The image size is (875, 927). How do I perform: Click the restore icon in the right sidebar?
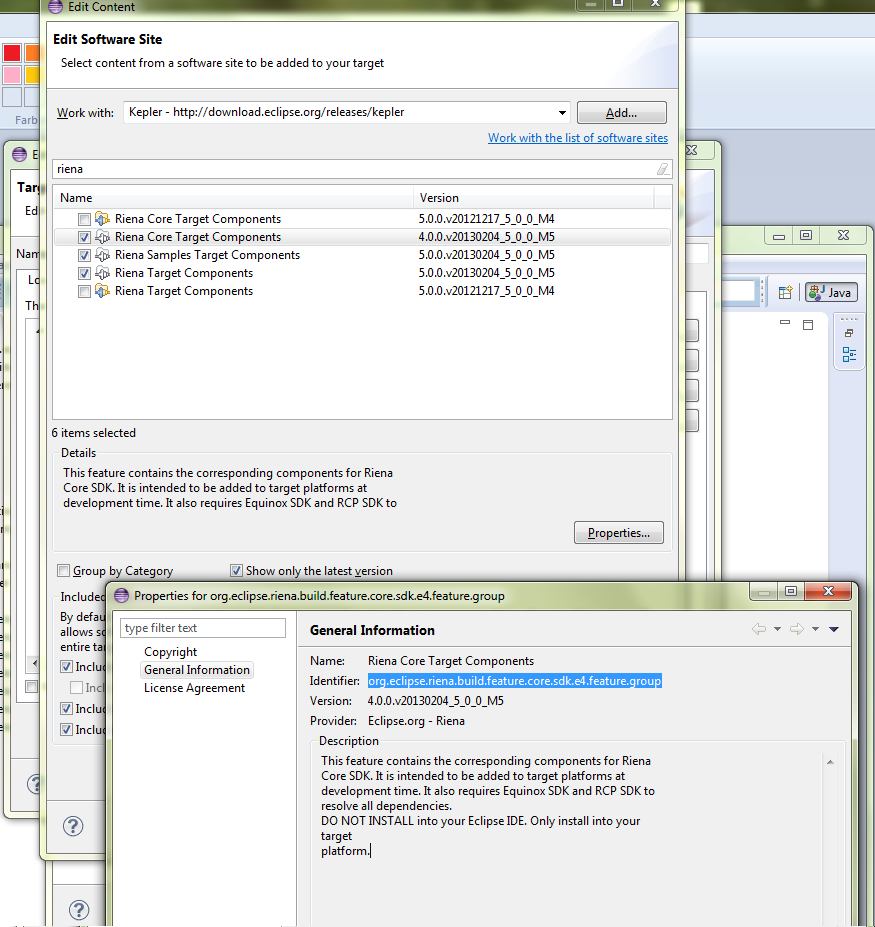849,333
